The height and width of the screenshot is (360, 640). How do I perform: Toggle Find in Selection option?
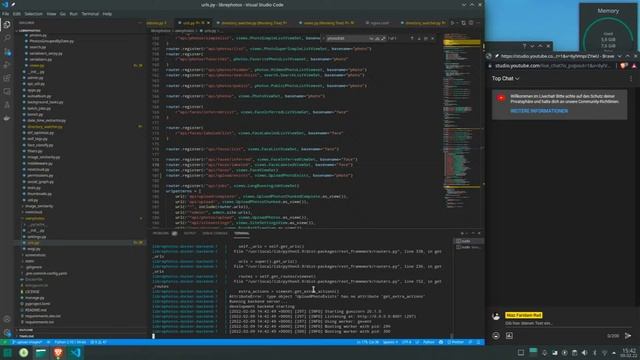[x=426, y=38]
